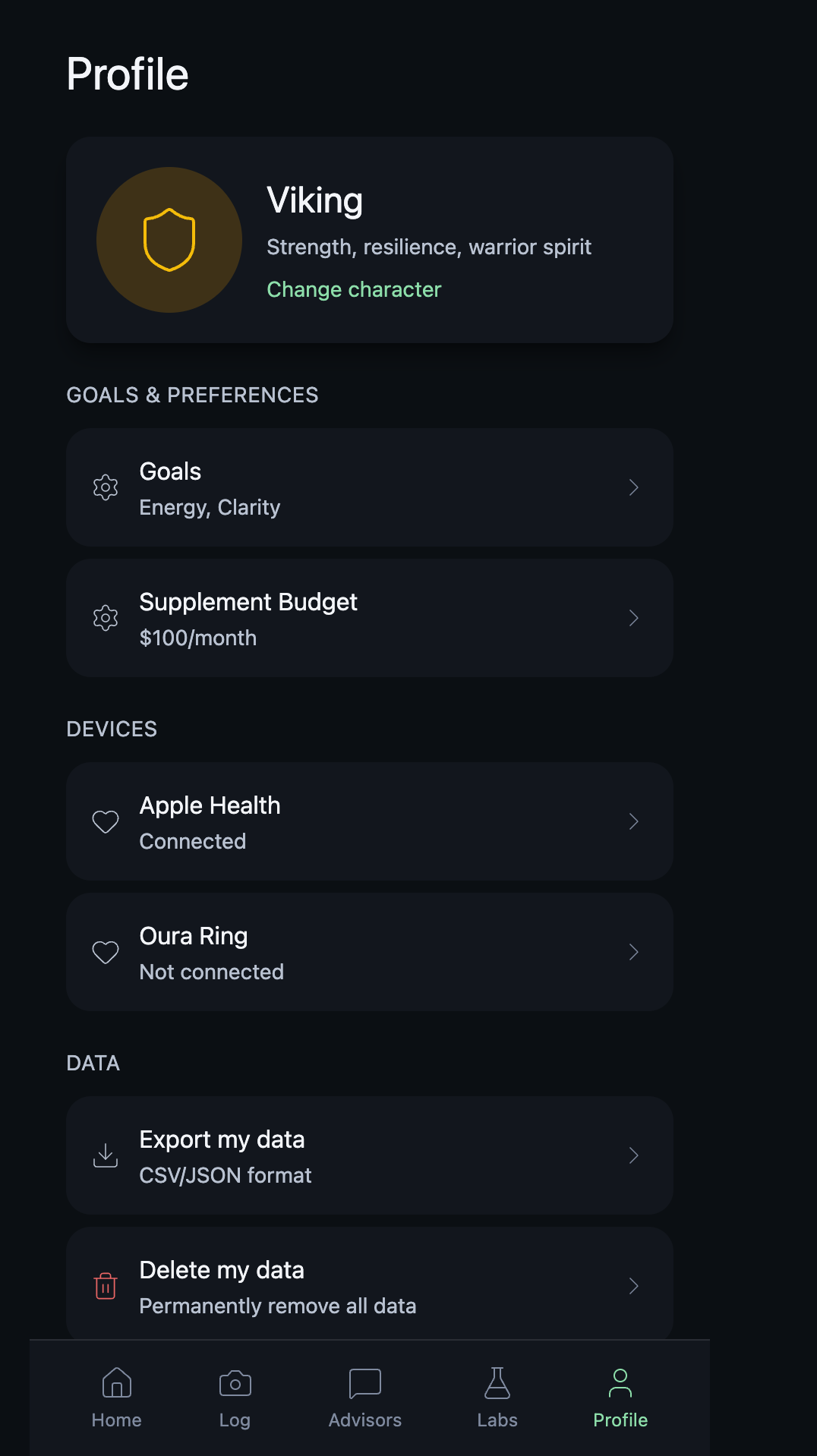Switch to the Log tab
817x1456 pixels.
[235, 1398]
